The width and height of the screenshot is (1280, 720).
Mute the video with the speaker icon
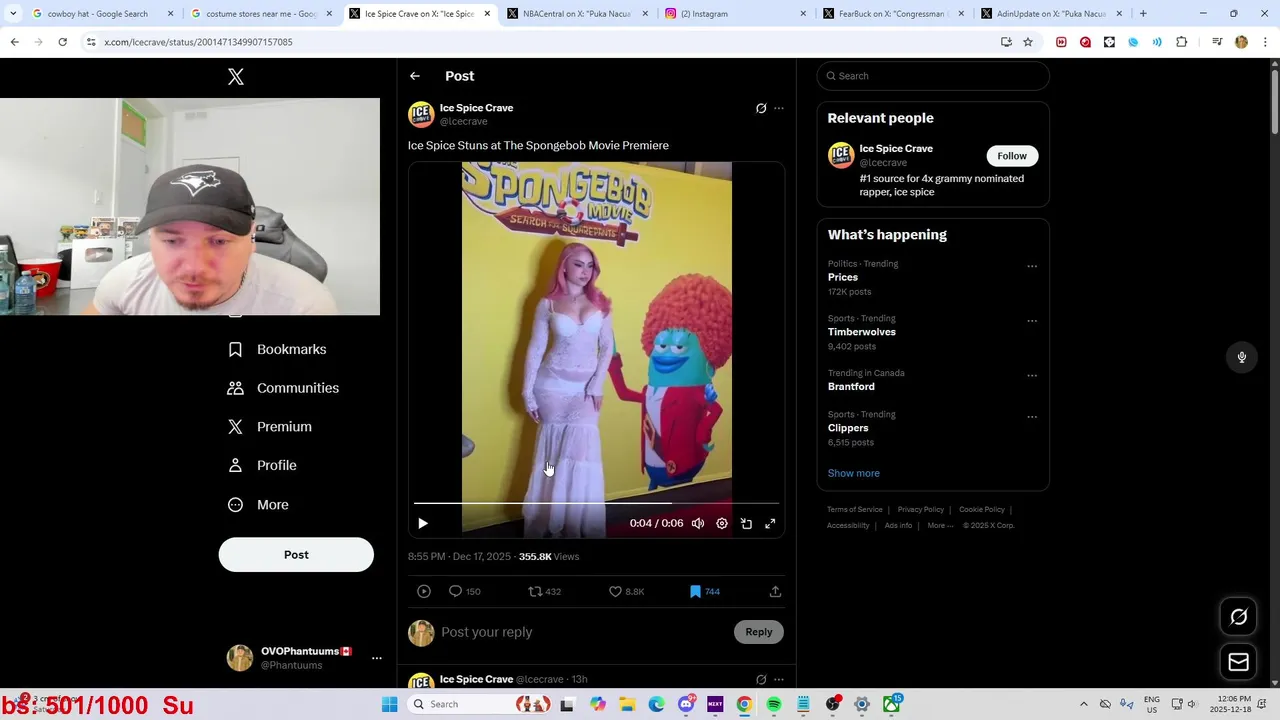pos(698,523)
